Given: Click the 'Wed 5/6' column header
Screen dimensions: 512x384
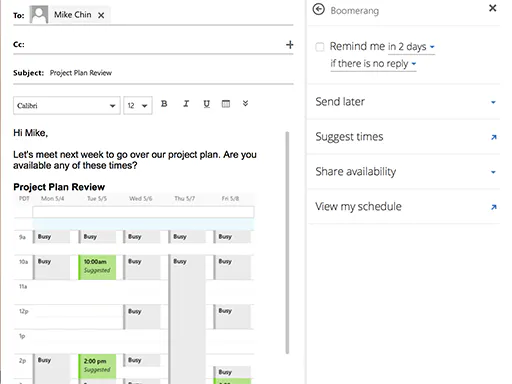Looking at the screenshot, I should 141,198.
